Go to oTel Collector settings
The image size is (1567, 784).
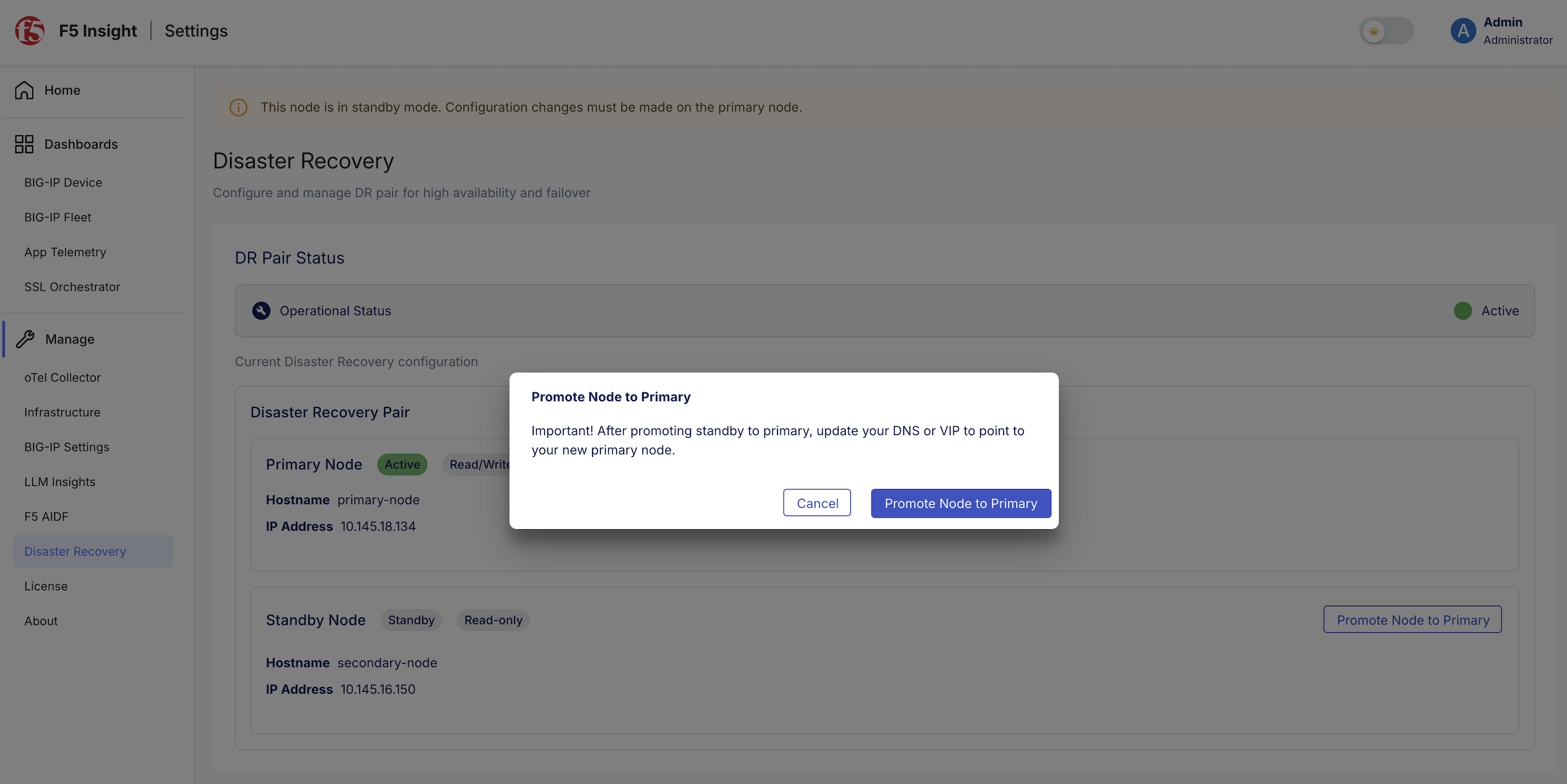pyautogui.click(x=63, y=377)
